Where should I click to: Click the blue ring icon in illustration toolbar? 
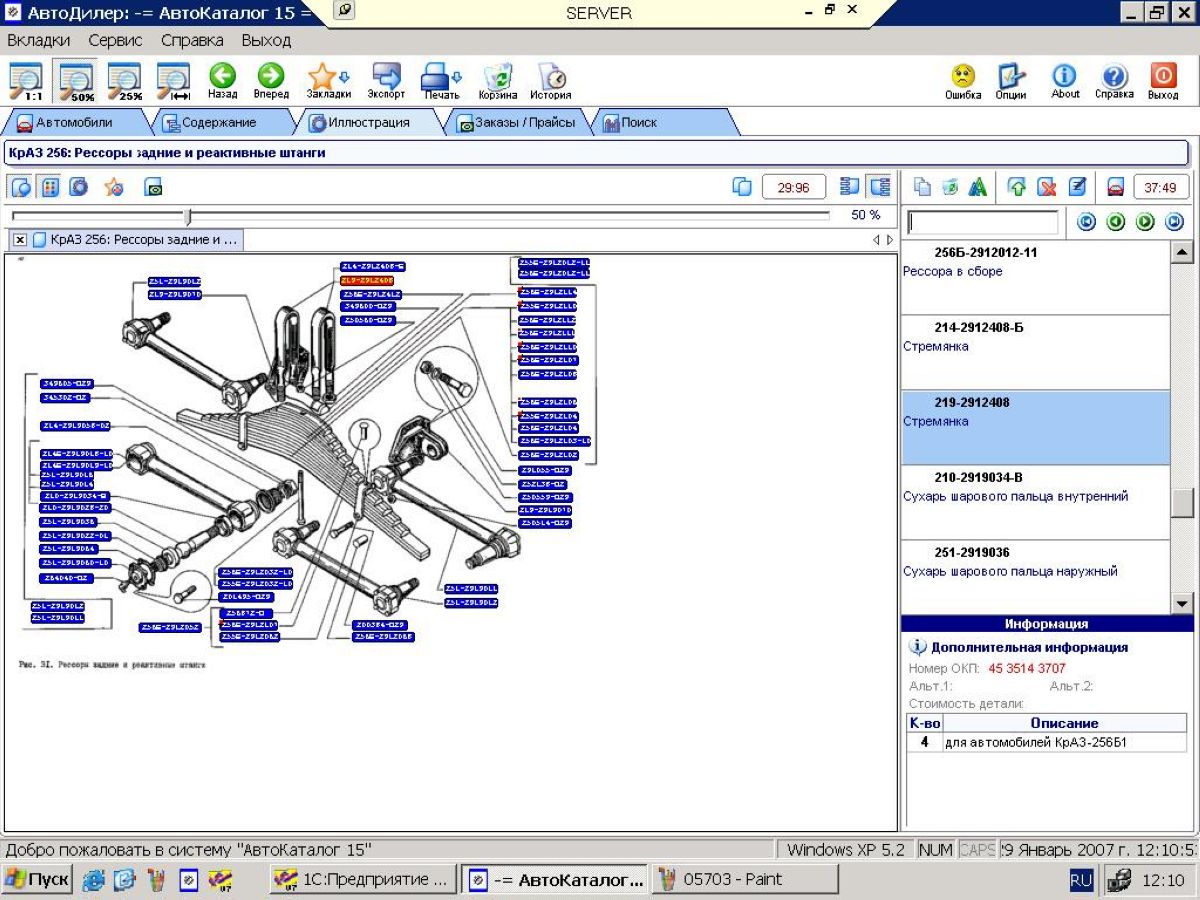pos(79,187)
